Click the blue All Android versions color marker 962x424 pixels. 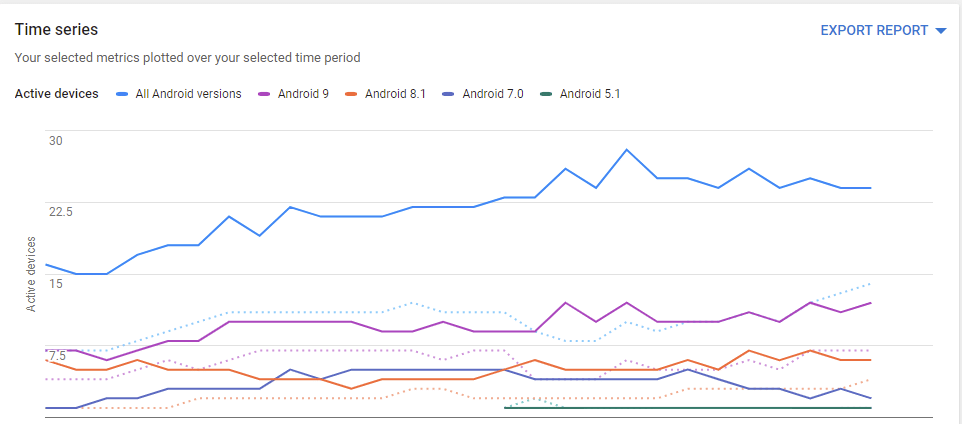[122, 94]
